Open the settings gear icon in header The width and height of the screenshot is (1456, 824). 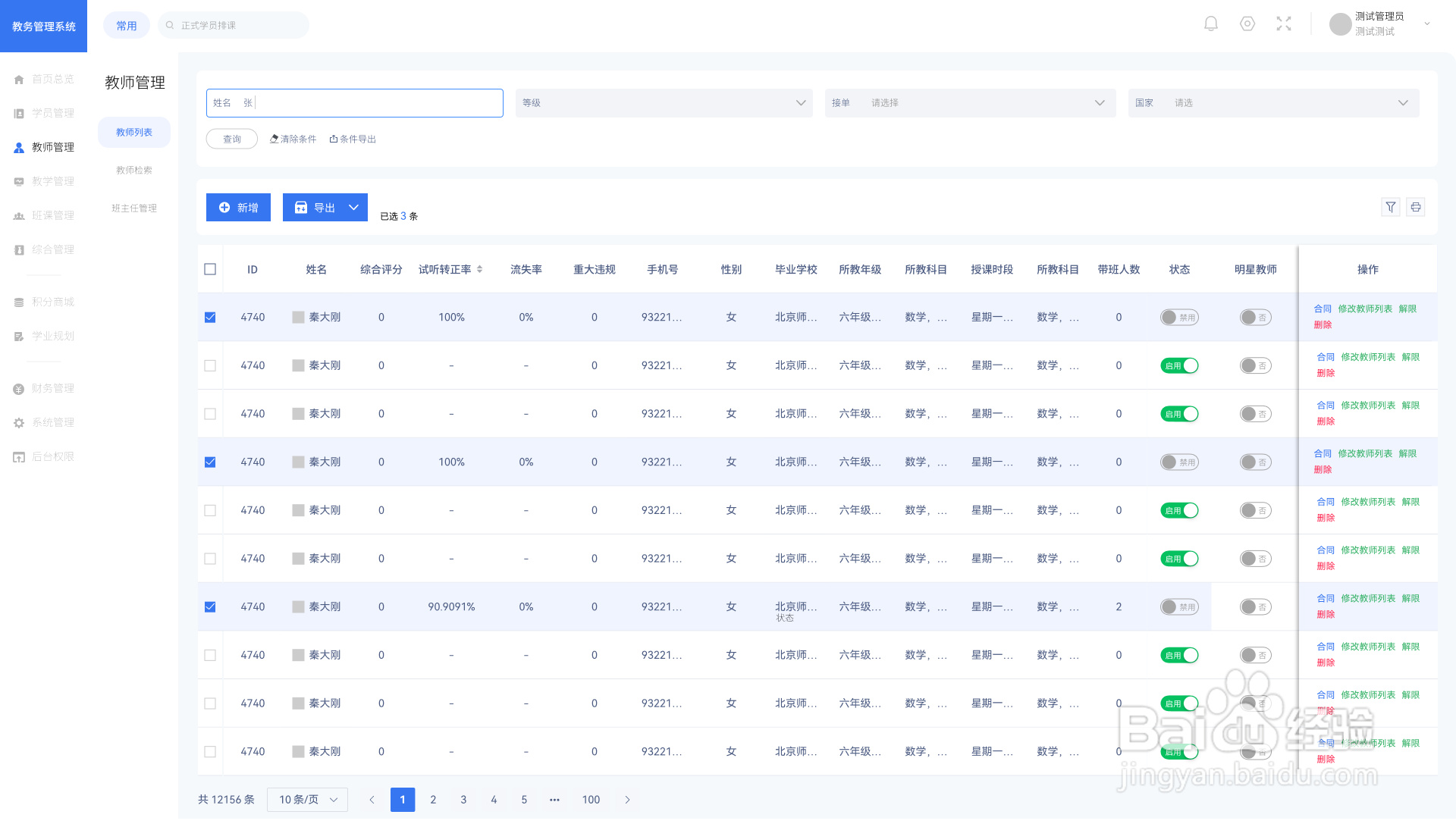(1247, 24)
